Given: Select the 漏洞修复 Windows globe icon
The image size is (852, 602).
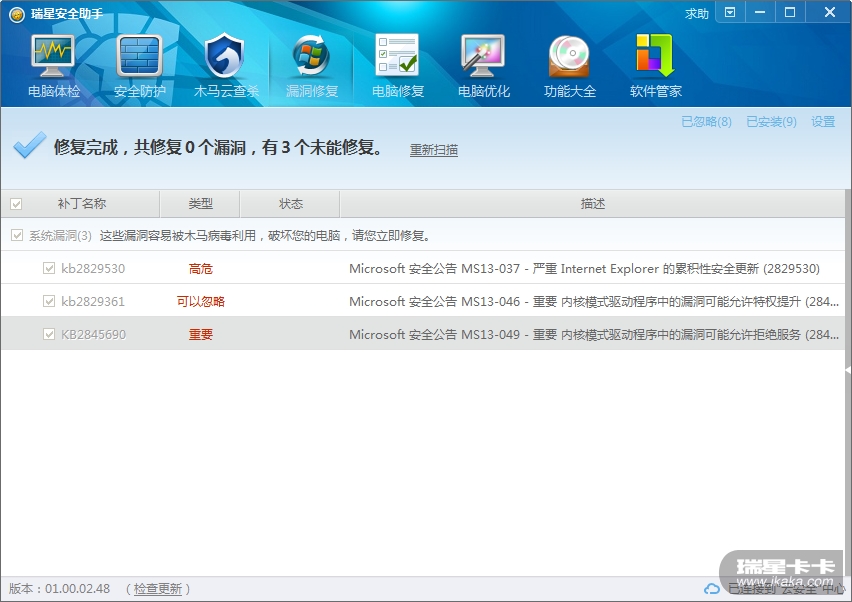Looking at the screenshot, I should pos(311,57).
